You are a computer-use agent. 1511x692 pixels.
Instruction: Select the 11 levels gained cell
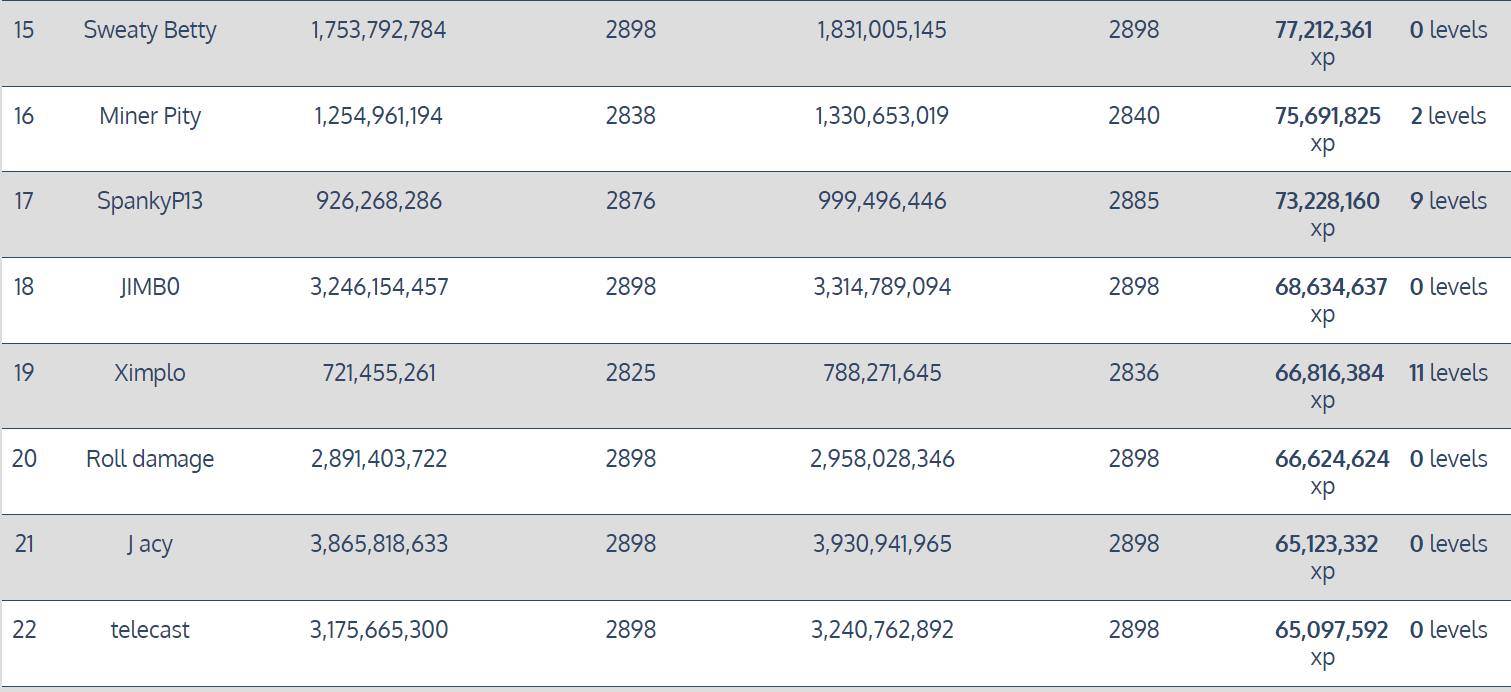pyautogui.click(x=1448, y=373)
